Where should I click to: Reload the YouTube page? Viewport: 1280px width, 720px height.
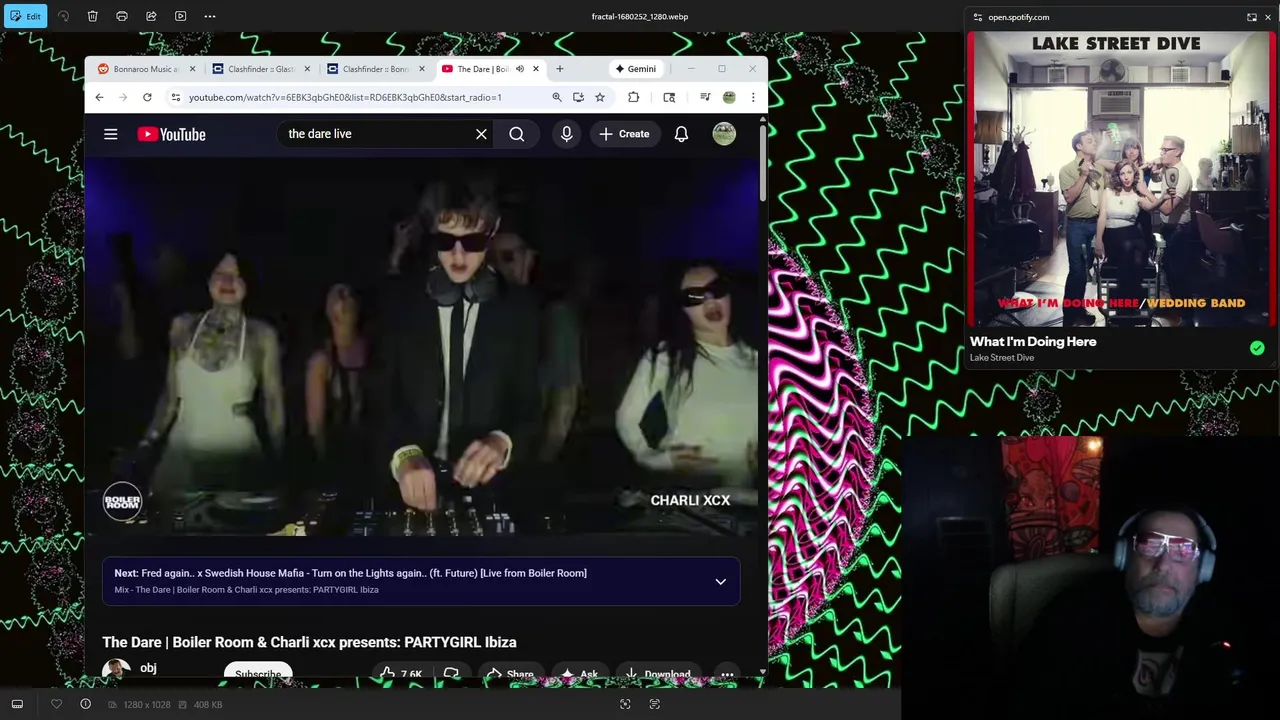(x=147, y=97)
